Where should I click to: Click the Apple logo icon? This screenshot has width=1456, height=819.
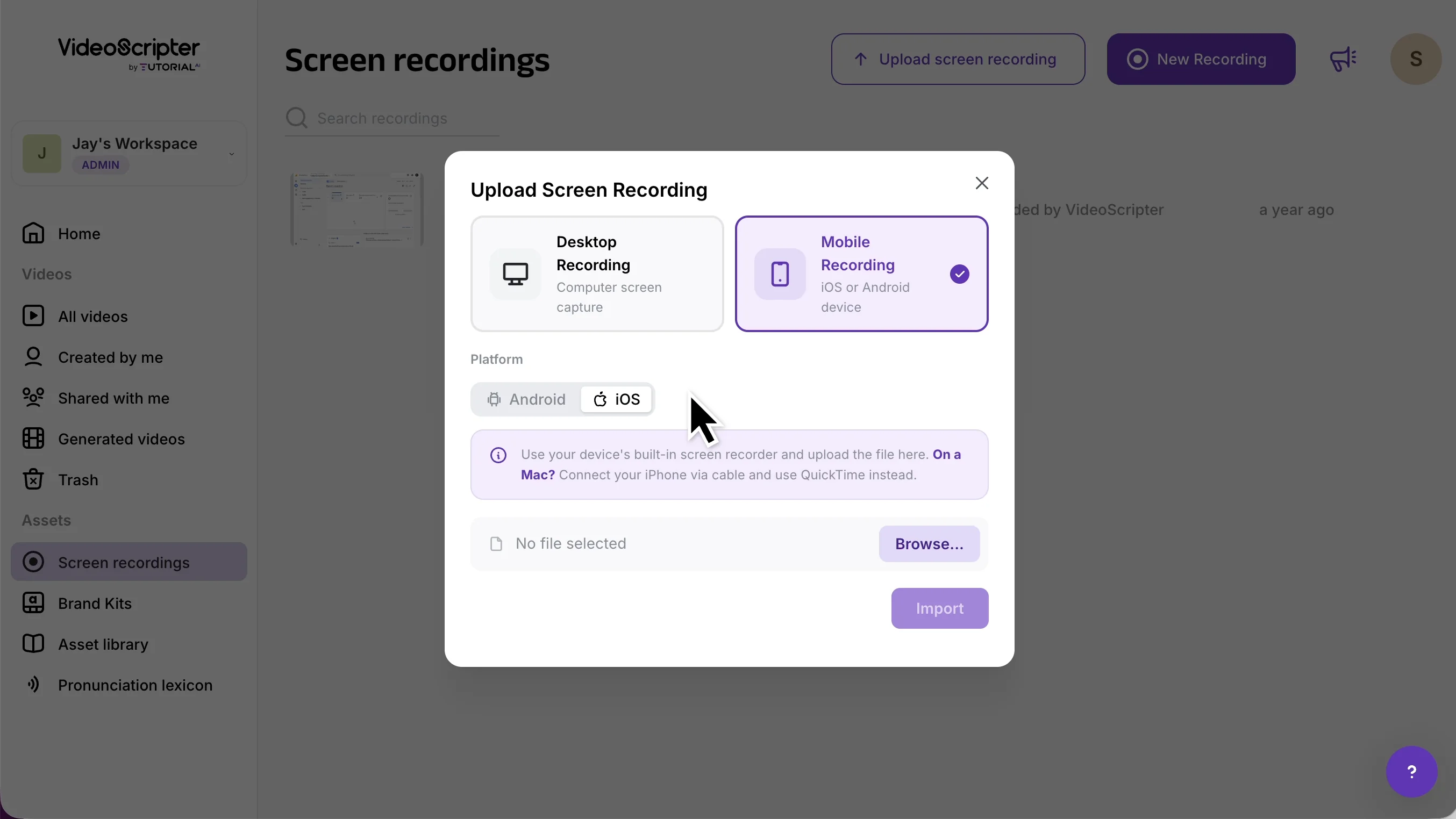point(599,399)
